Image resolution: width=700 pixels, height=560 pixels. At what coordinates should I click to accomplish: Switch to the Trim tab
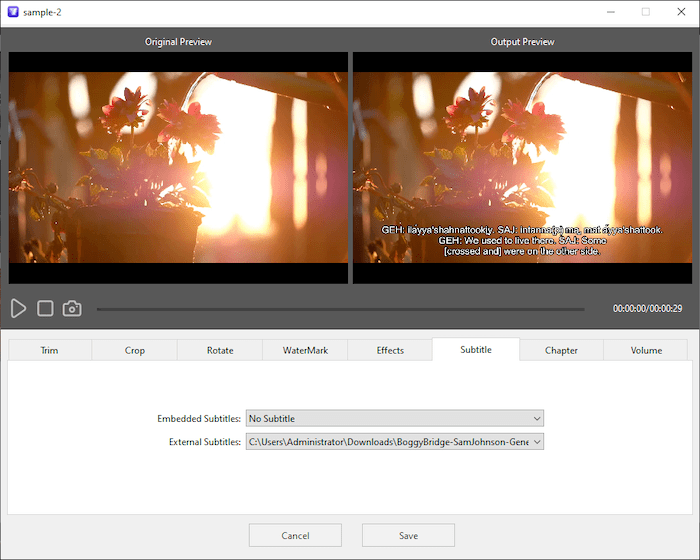pos(49,350)
